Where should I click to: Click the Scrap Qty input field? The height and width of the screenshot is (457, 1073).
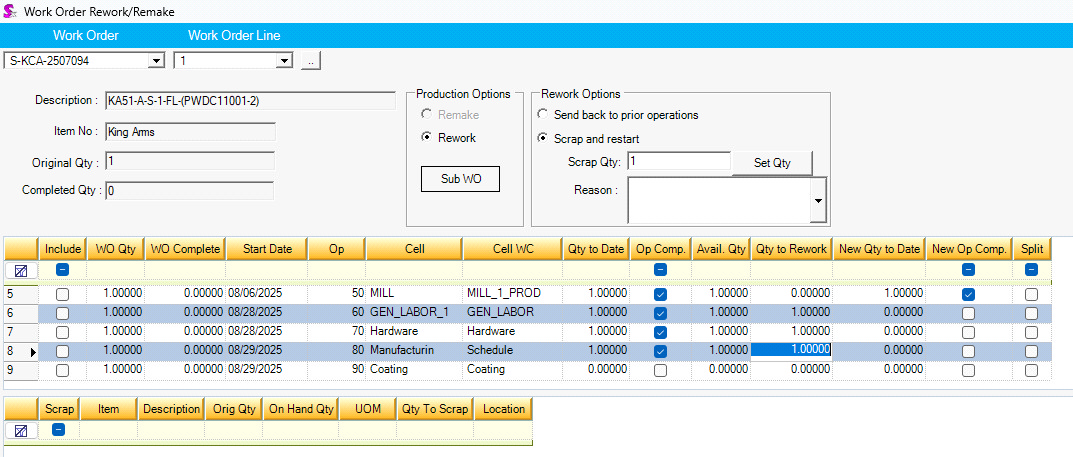click(679, 162)
